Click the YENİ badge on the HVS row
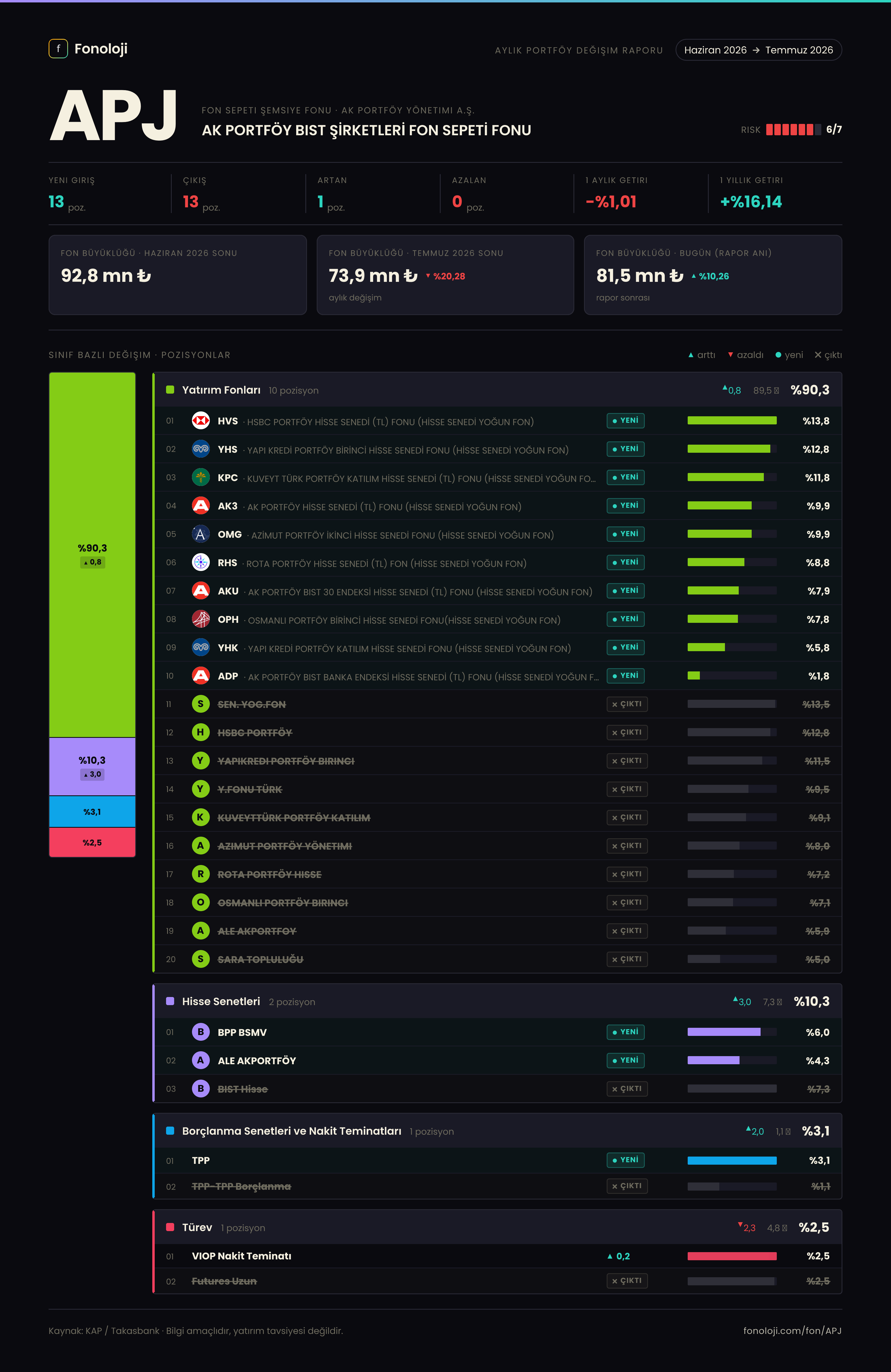 pyautogui.click(x=625, y=421)
